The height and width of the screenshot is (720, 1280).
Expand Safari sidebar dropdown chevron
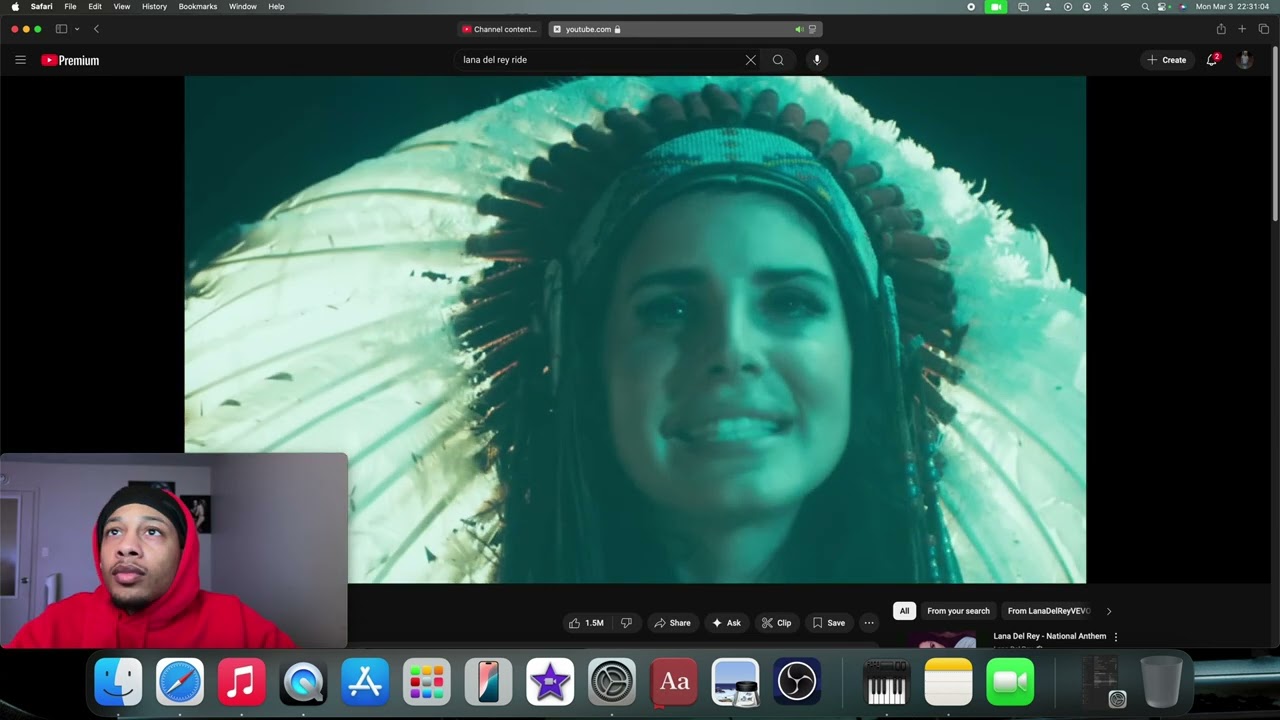(x=77, y=29)
